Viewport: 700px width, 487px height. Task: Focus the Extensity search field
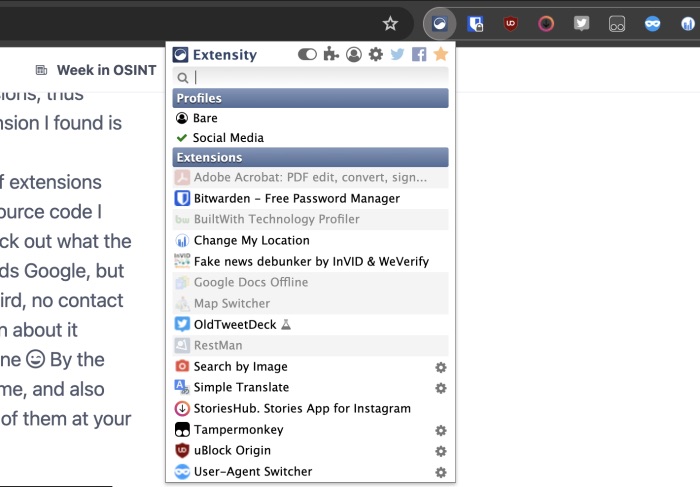click(311, 78)
